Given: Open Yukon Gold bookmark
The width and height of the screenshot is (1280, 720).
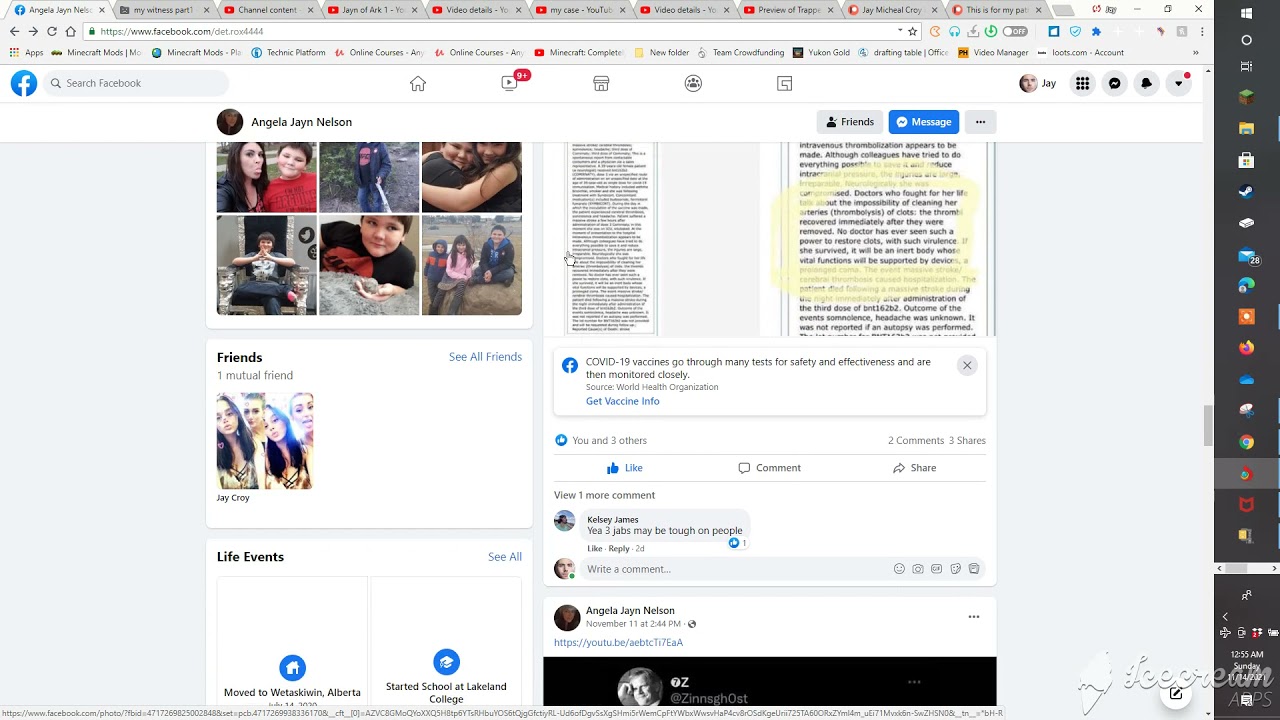Looking at the screenshot, I should 821,52.
